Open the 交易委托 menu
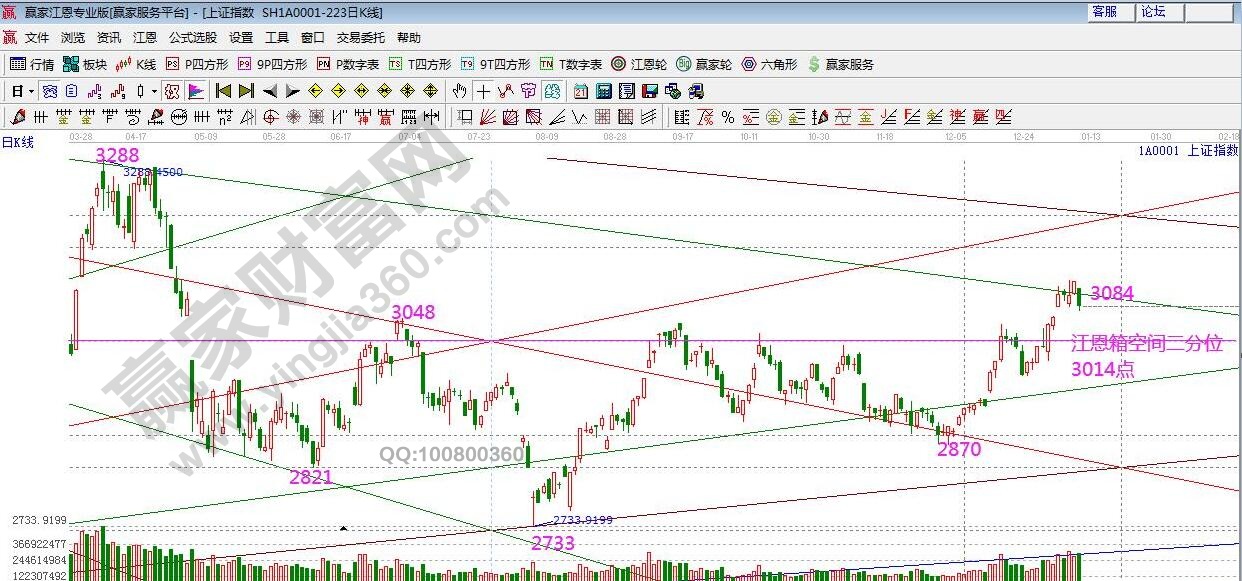The height and width of the screenshot is (581, 1242). click(x=360, y=38)
